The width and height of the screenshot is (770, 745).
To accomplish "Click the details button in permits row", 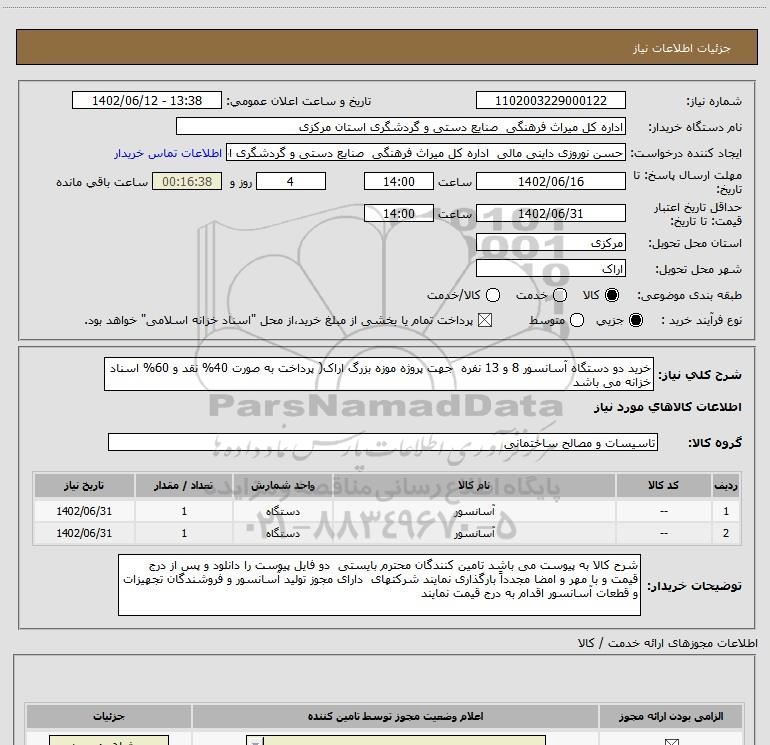I will tap(109, 741).
